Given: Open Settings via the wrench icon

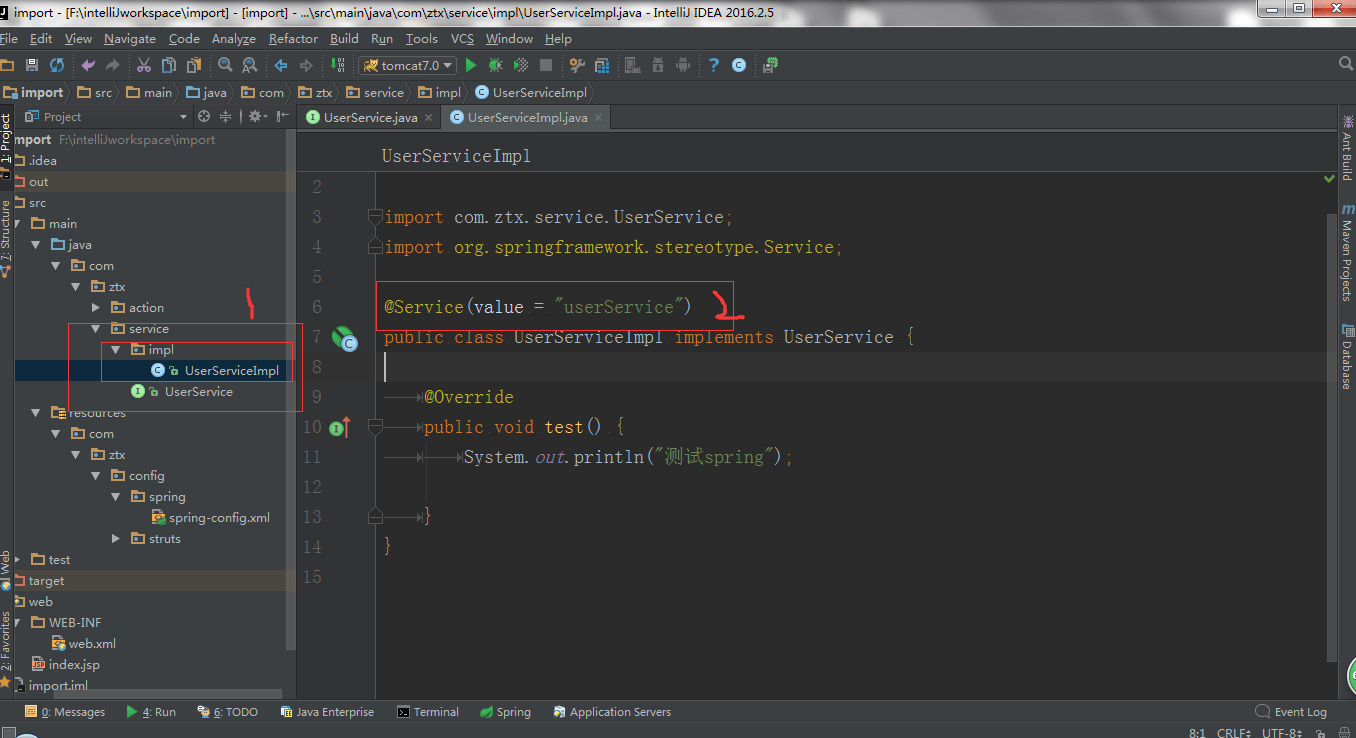Looking at the screenshot, I should (577, 65).
